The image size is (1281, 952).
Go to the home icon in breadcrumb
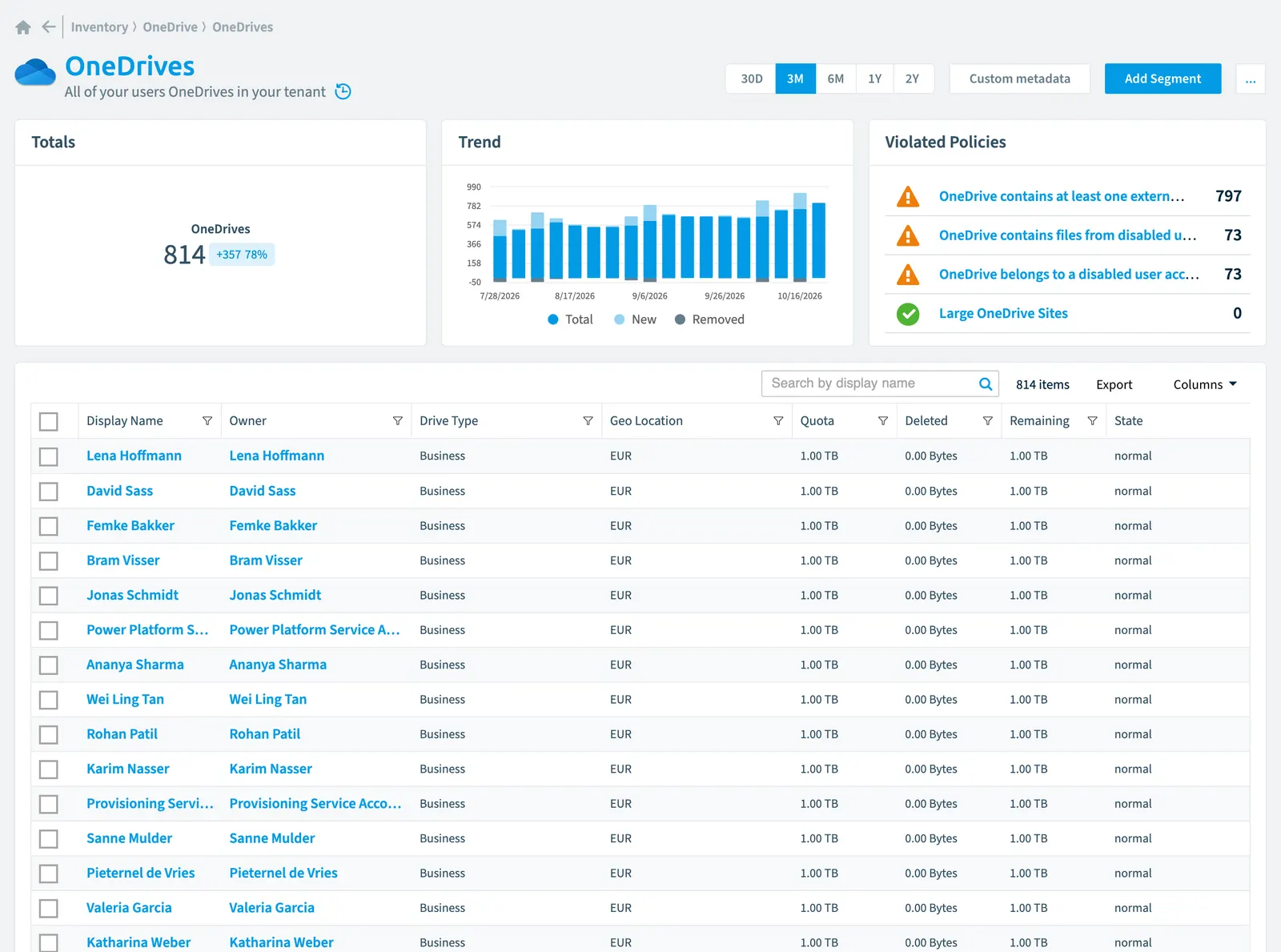(23, 27)
